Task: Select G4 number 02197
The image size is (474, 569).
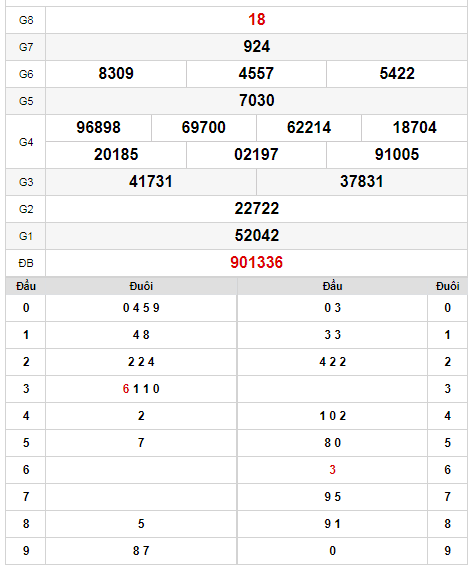Action: coord(256,155)
